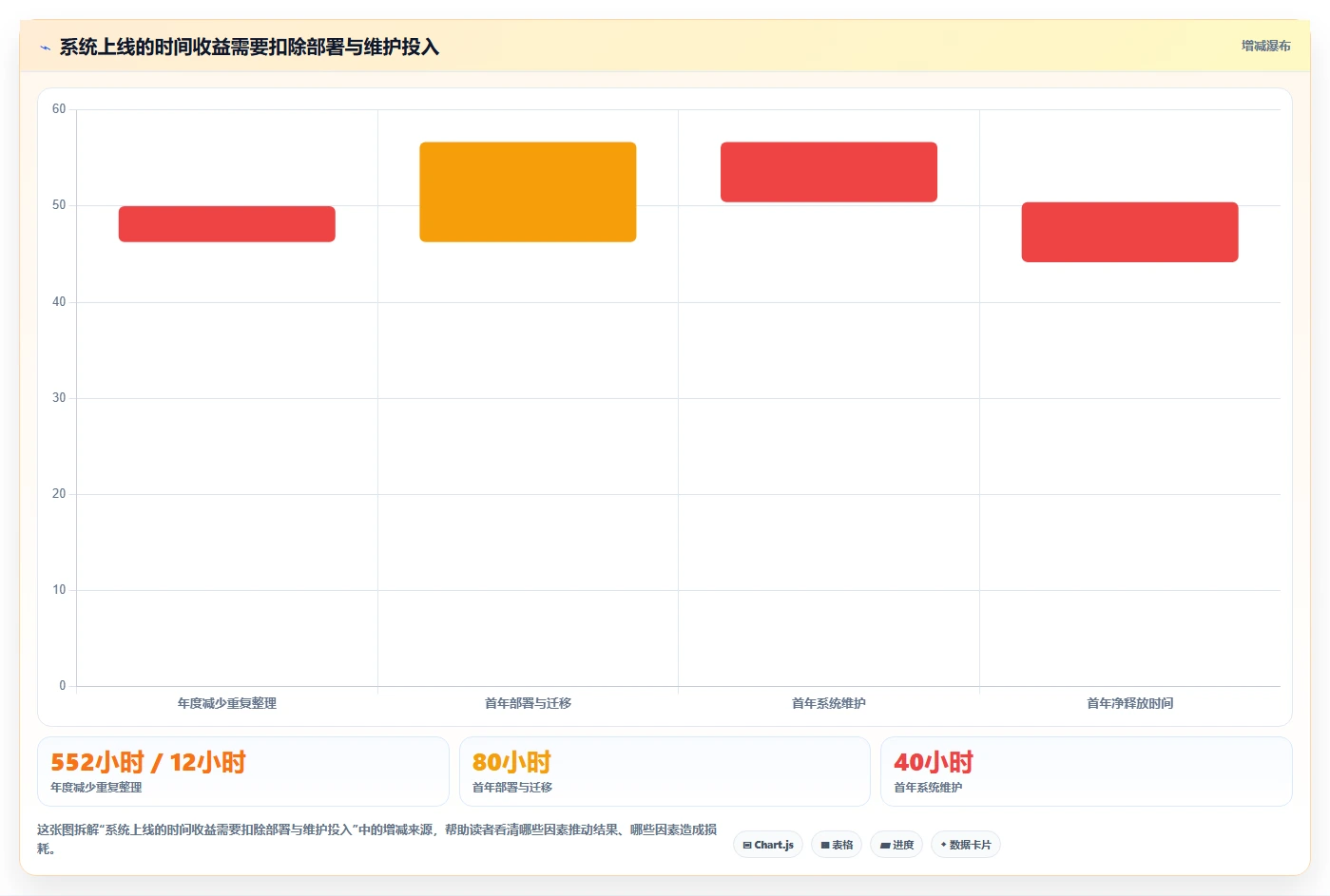This screenshot has width=1330, height=896.
Task: Click the 表格 tag chip
Action: click(x=837, y=845)
